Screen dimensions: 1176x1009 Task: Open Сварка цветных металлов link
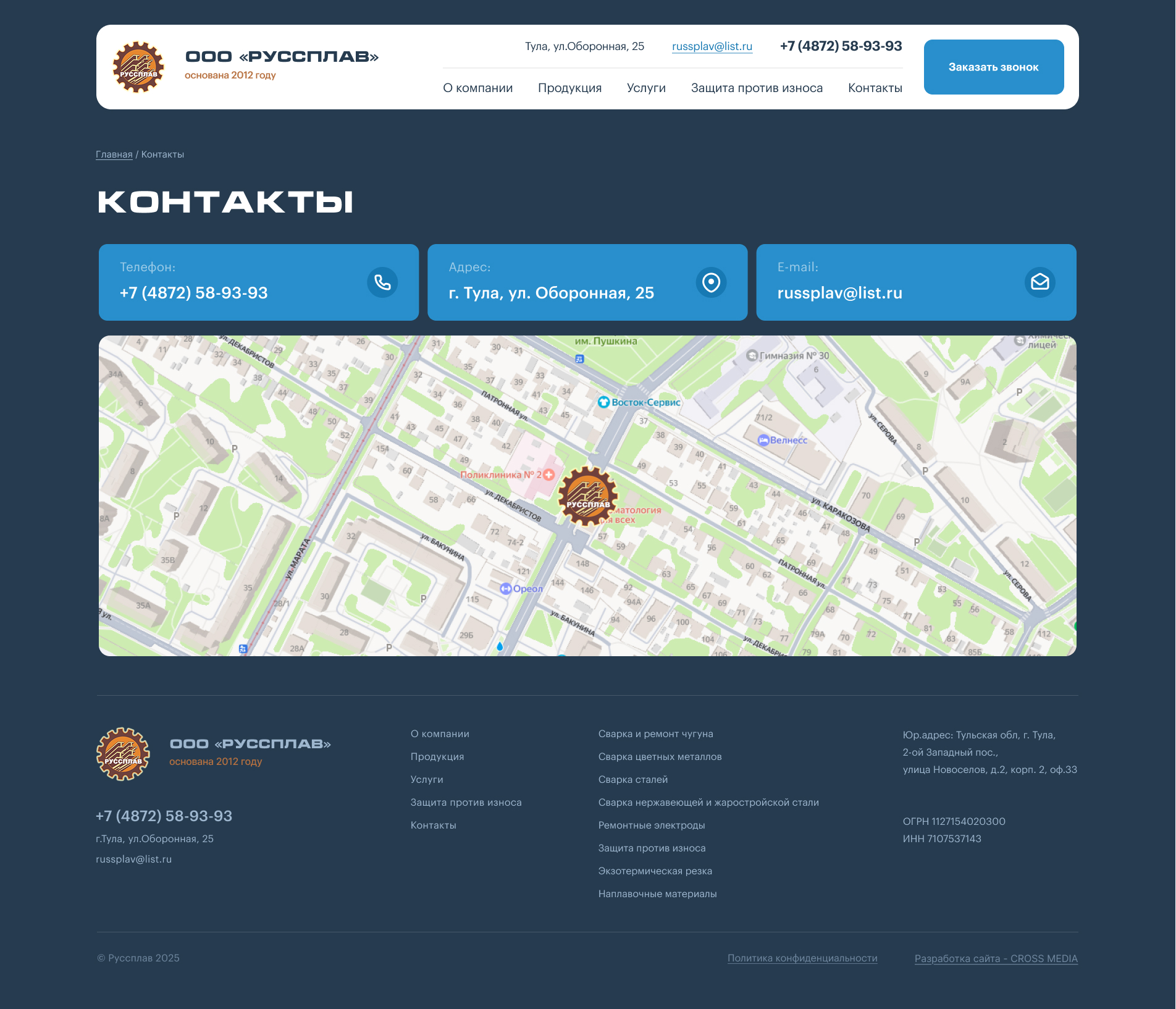click(660, 757)
